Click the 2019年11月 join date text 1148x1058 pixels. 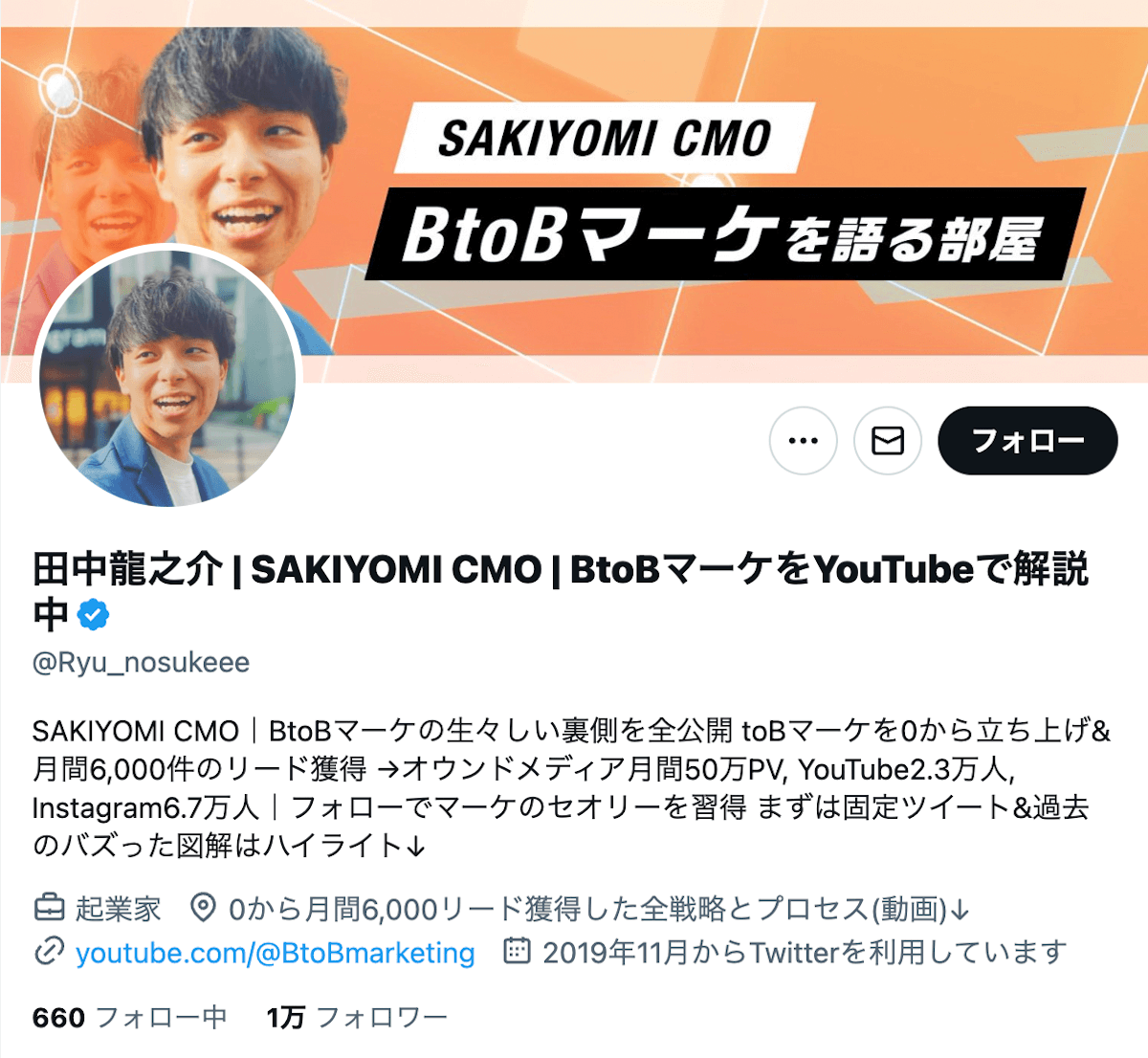(804, 953)
